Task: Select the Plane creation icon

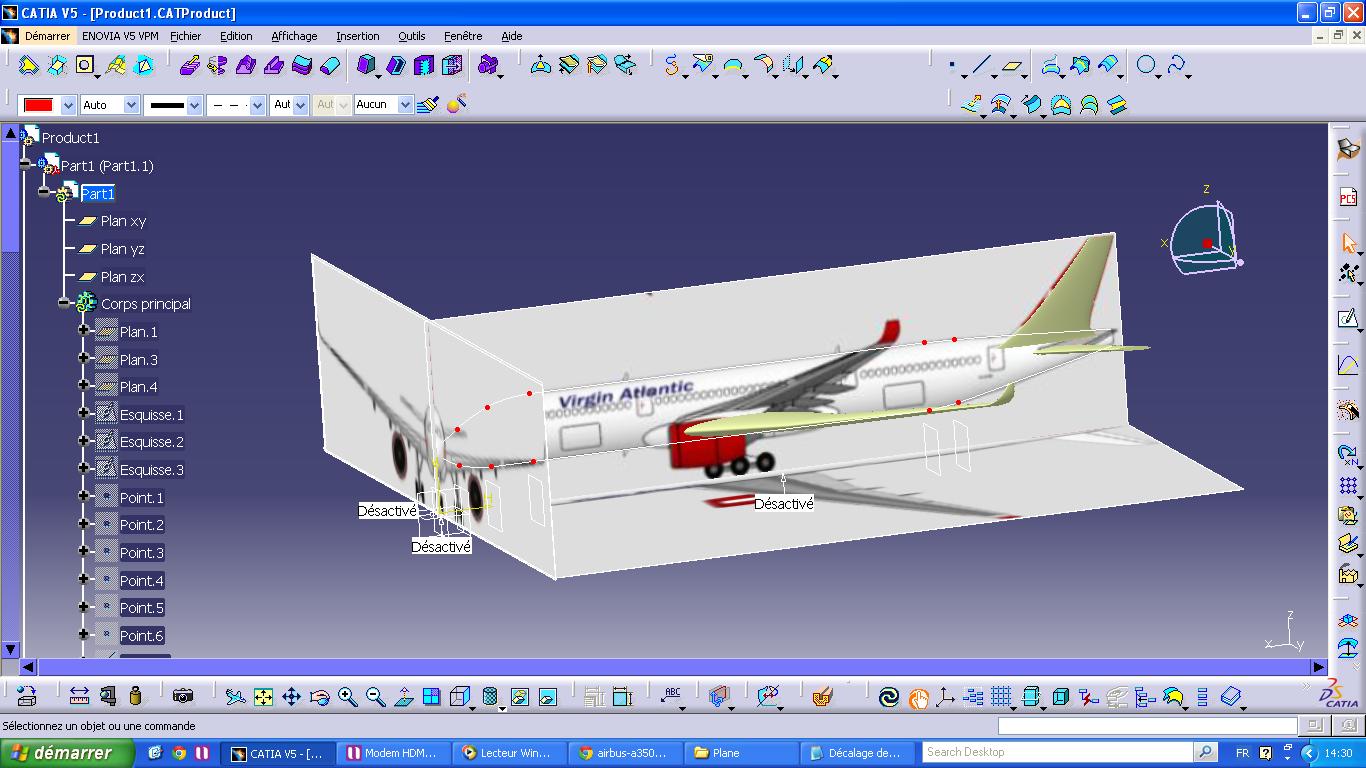Action: point(1013,66)
